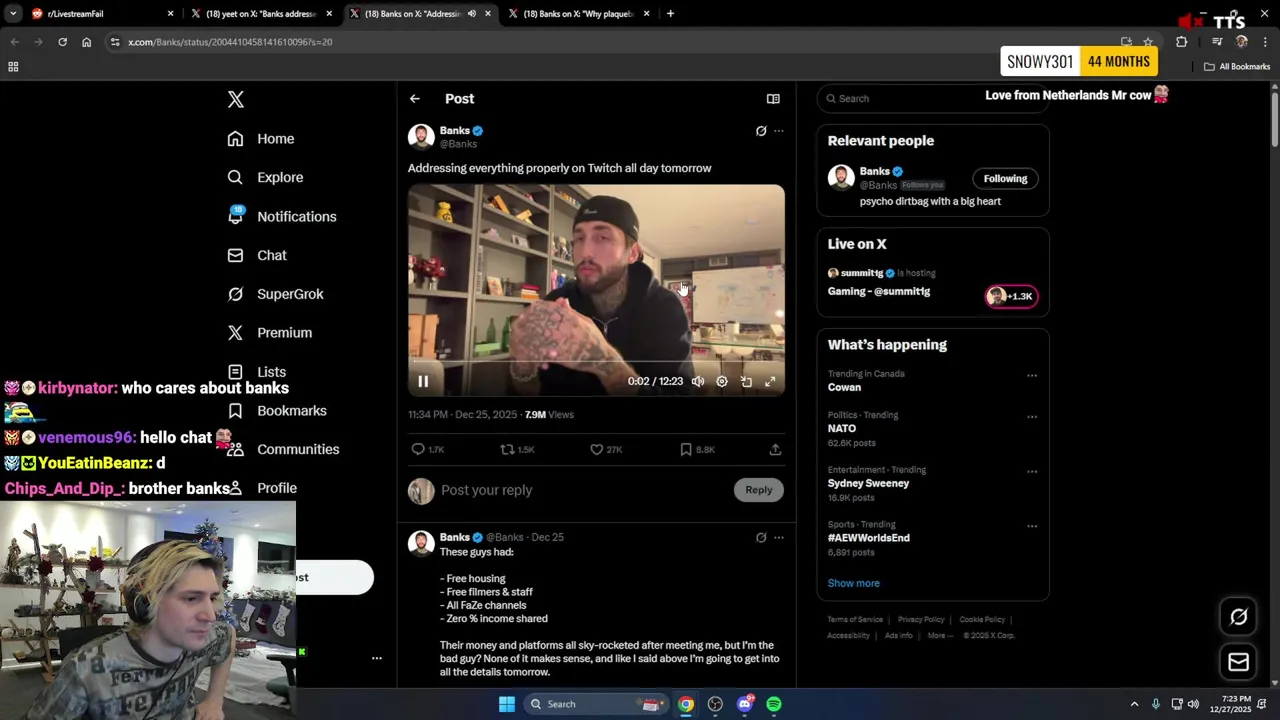Open more options on main Banks post
The image size is (1280, 720).
pyautogui.click(x=779, y=131)
